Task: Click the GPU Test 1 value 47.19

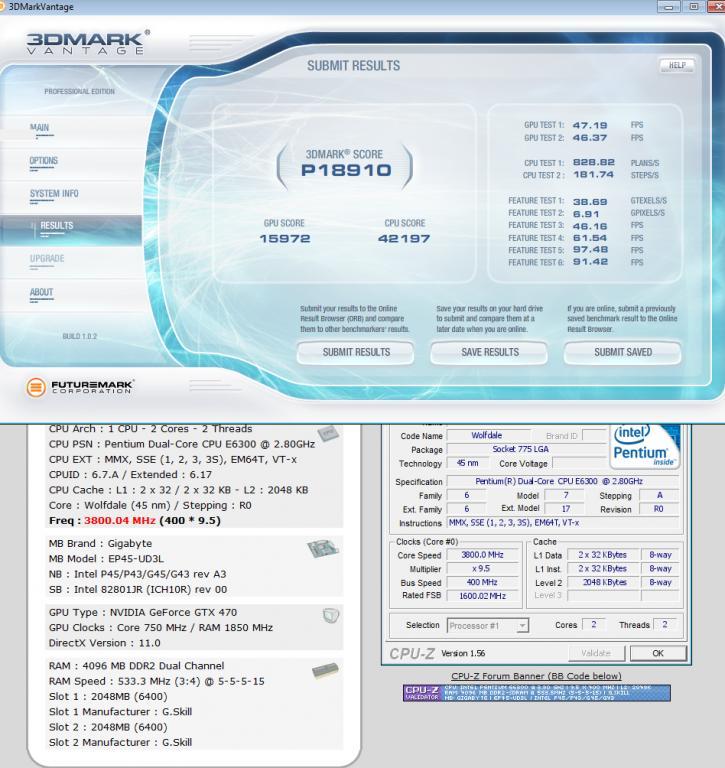Action: pos(590,125)
